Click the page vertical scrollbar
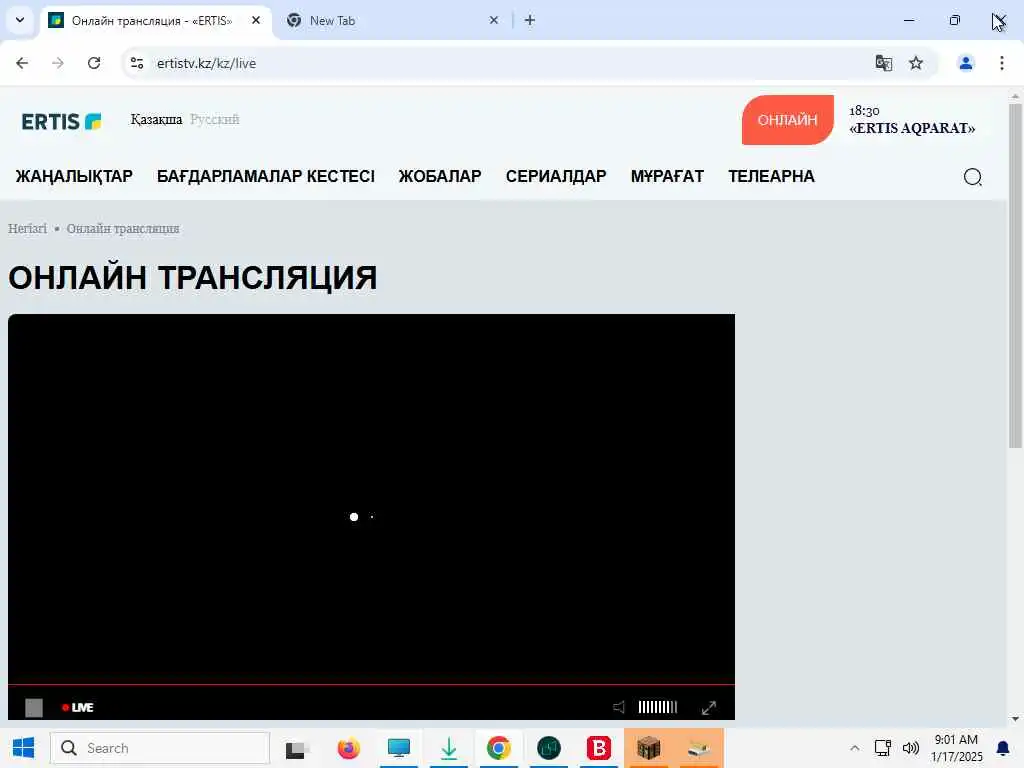Screen dimensions: 1024x768 1015,276
